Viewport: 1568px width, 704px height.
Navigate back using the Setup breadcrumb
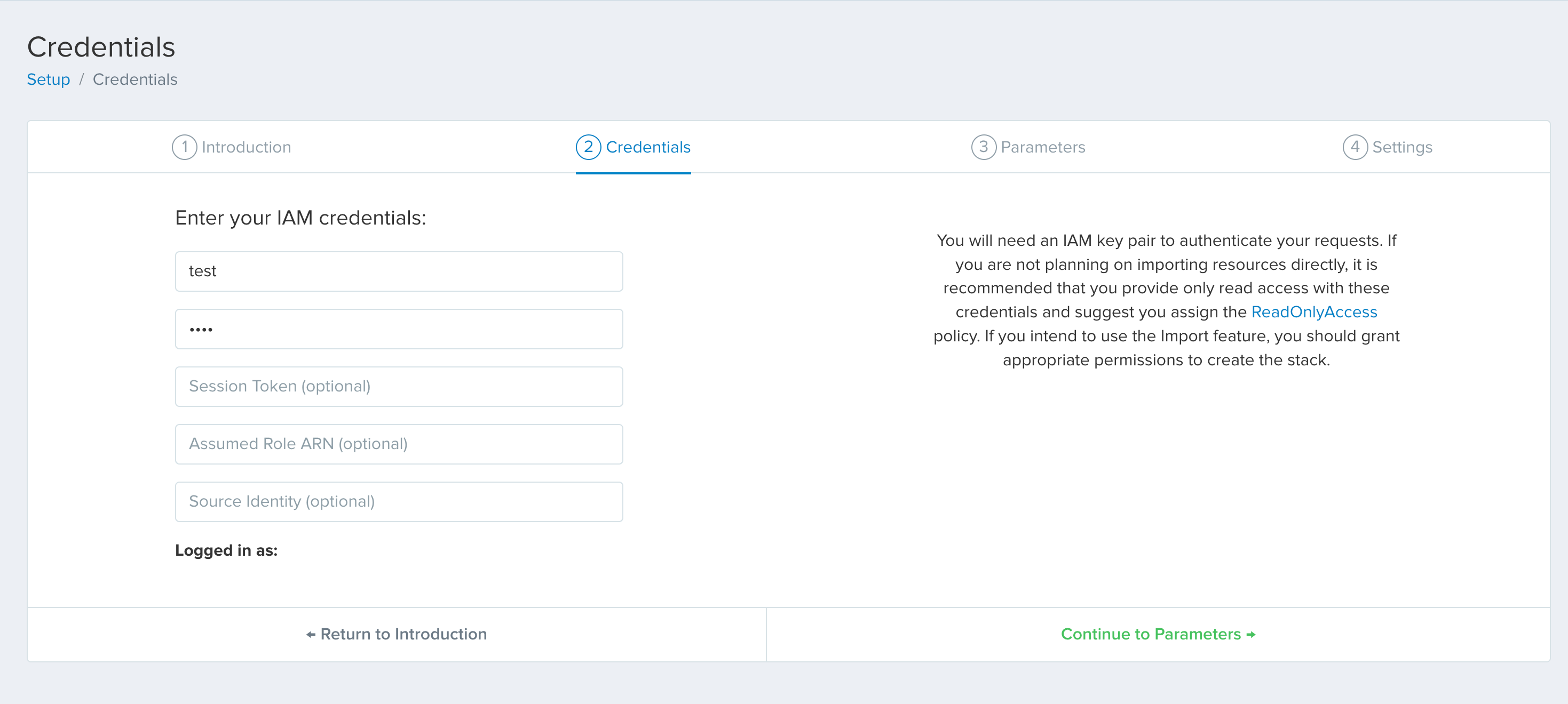49,79
